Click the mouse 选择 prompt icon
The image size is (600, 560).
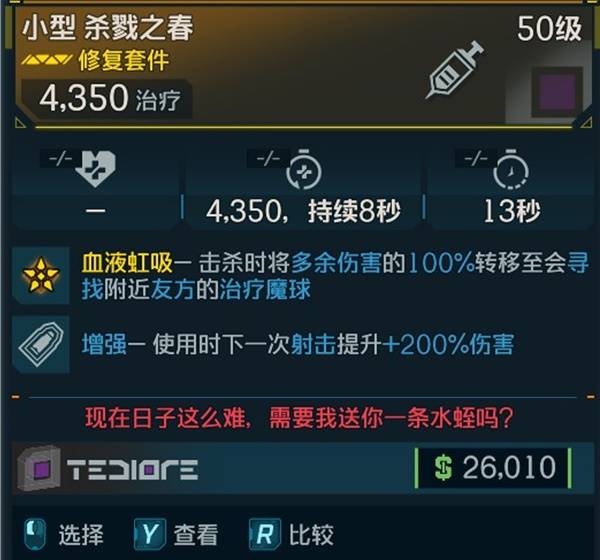(35, 534)
